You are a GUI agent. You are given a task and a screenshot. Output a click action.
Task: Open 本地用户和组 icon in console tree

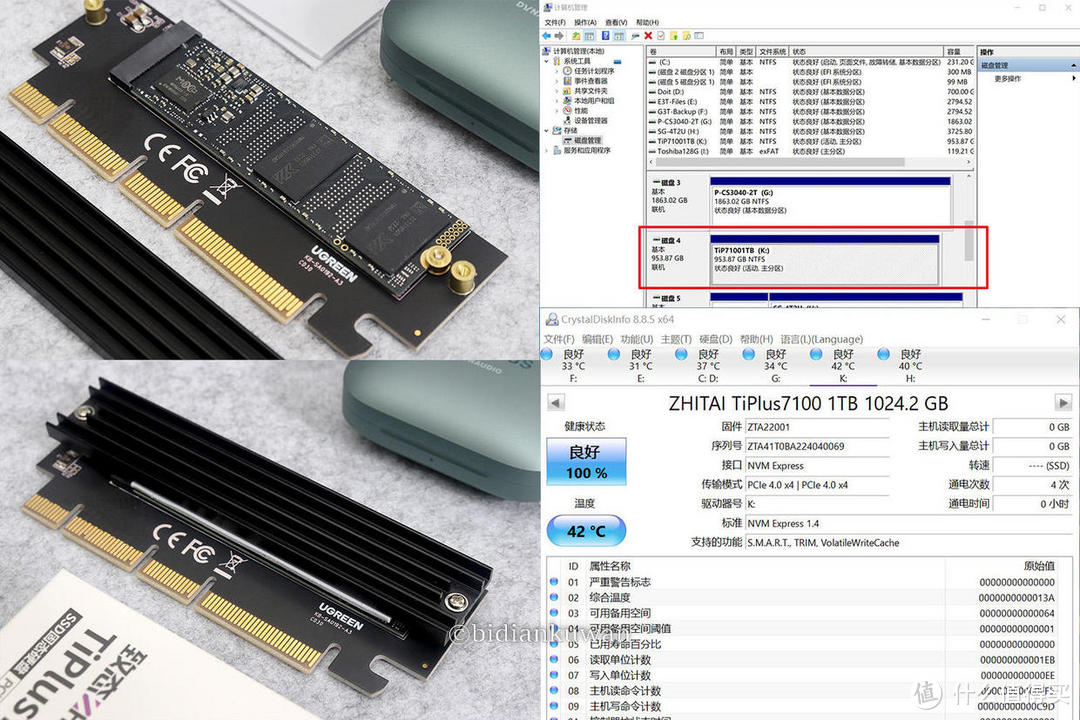tap(568, 101)
